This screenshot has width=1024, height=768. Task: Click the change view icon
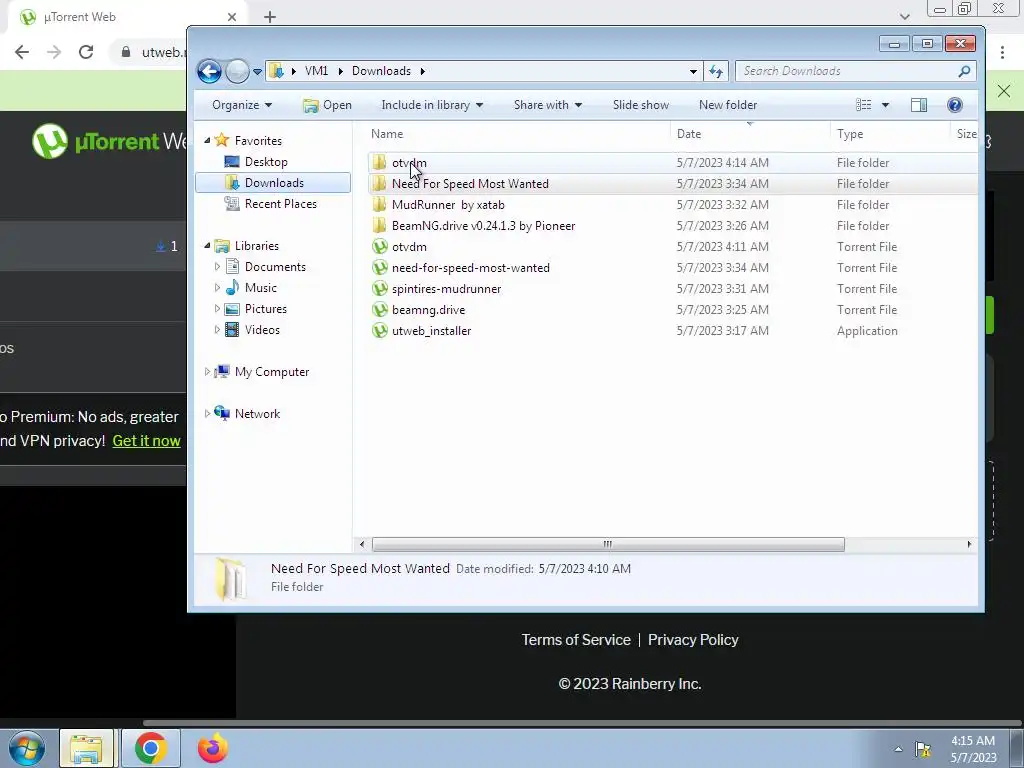tap(863, 105)
